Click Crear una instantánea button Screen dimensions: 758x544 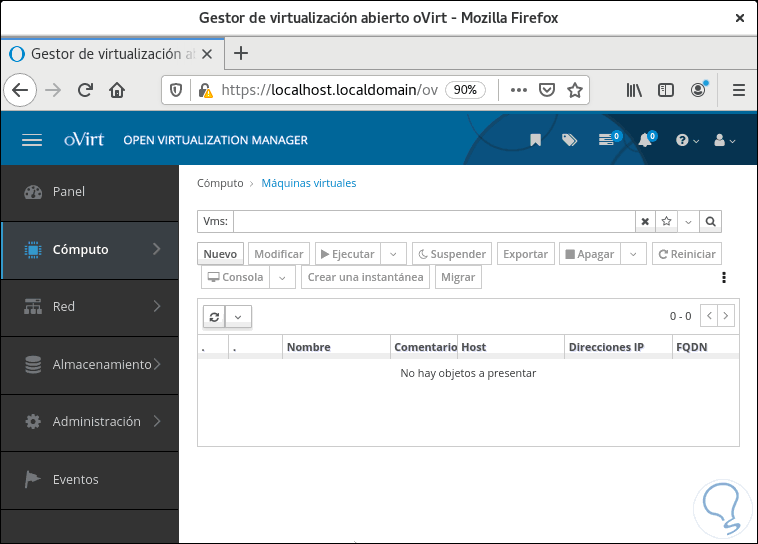click(365, 277)
